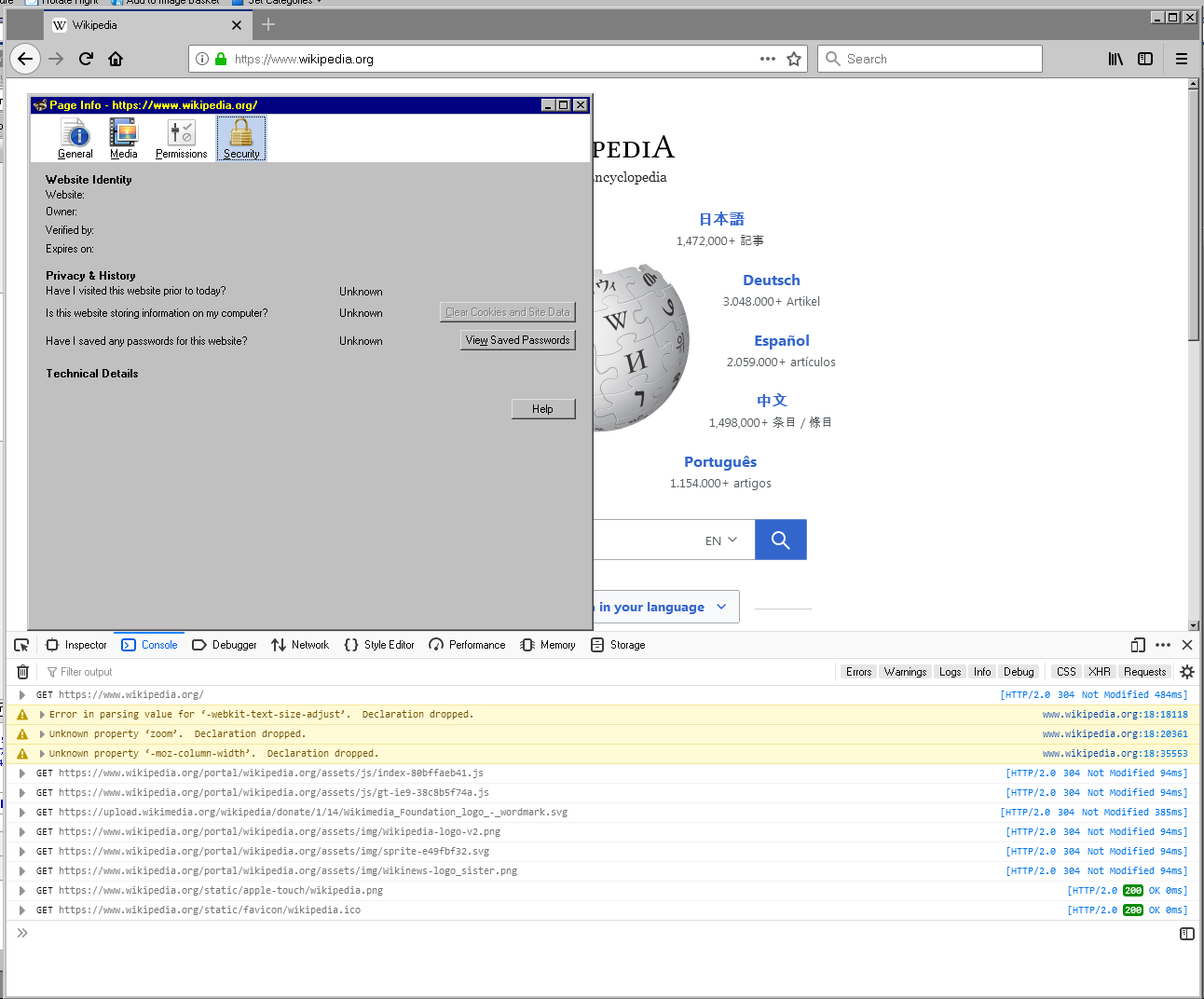Open the Style Editor panel
1204x999 pixels.
(x=379, y=645)
